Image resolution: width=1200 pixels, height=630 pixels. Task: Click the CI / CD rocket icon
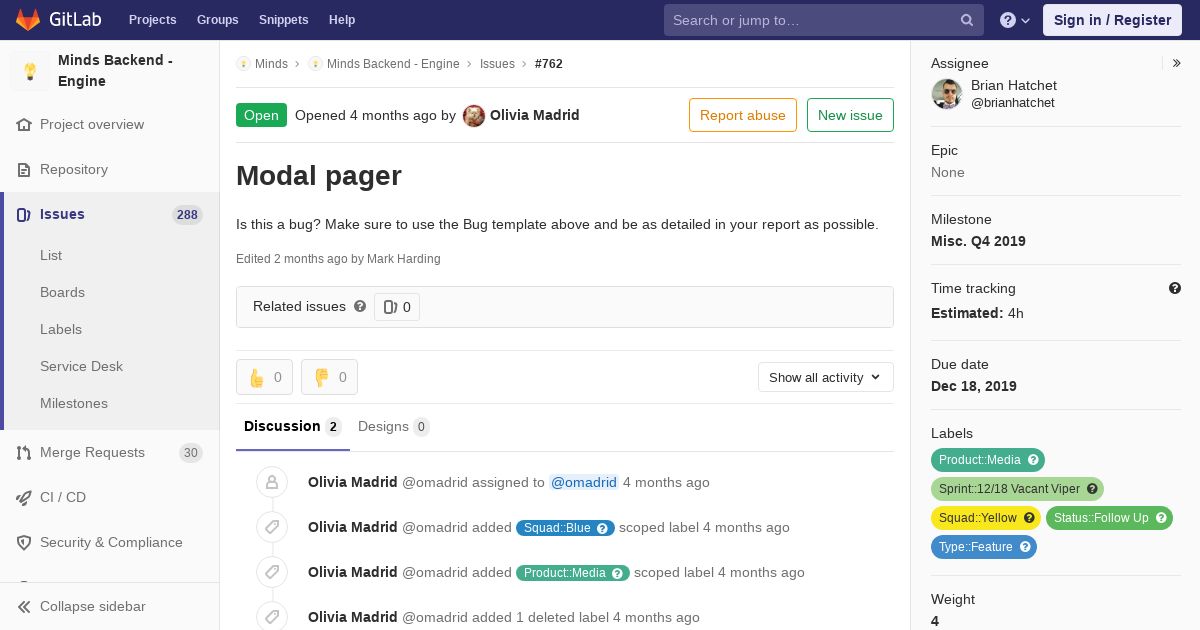click(24, 498)
